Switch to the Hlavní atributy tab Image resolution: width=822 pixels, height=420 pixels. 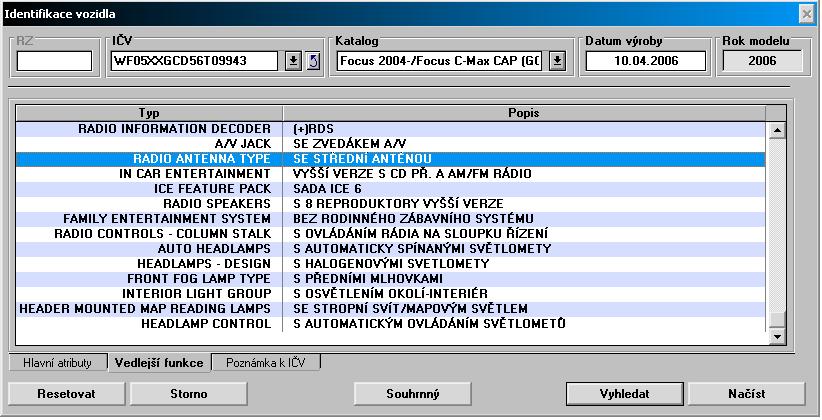tap(57, 363)
